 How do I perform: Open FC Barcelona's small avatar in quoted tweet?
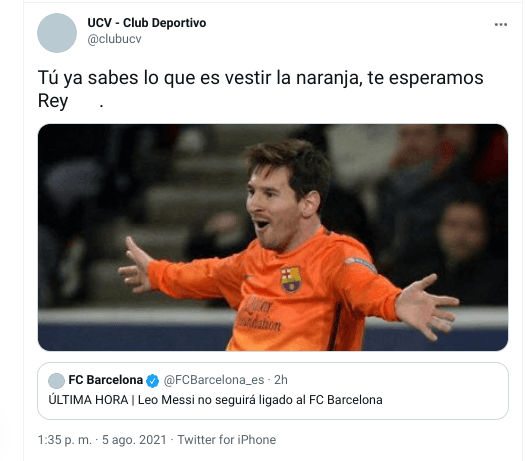56,381
